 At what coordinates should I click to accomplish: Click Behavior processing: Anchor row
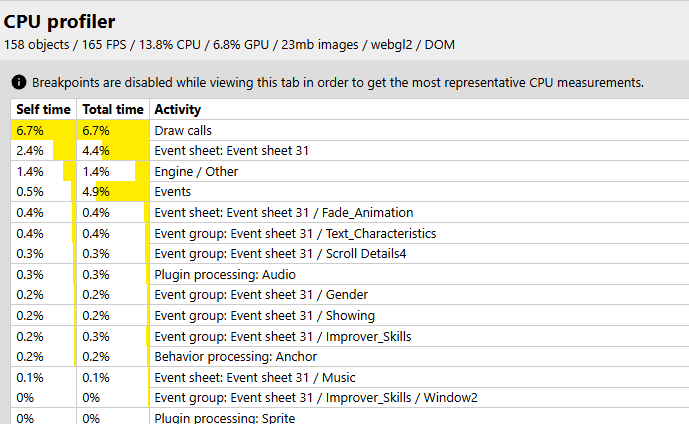(350, 356)
